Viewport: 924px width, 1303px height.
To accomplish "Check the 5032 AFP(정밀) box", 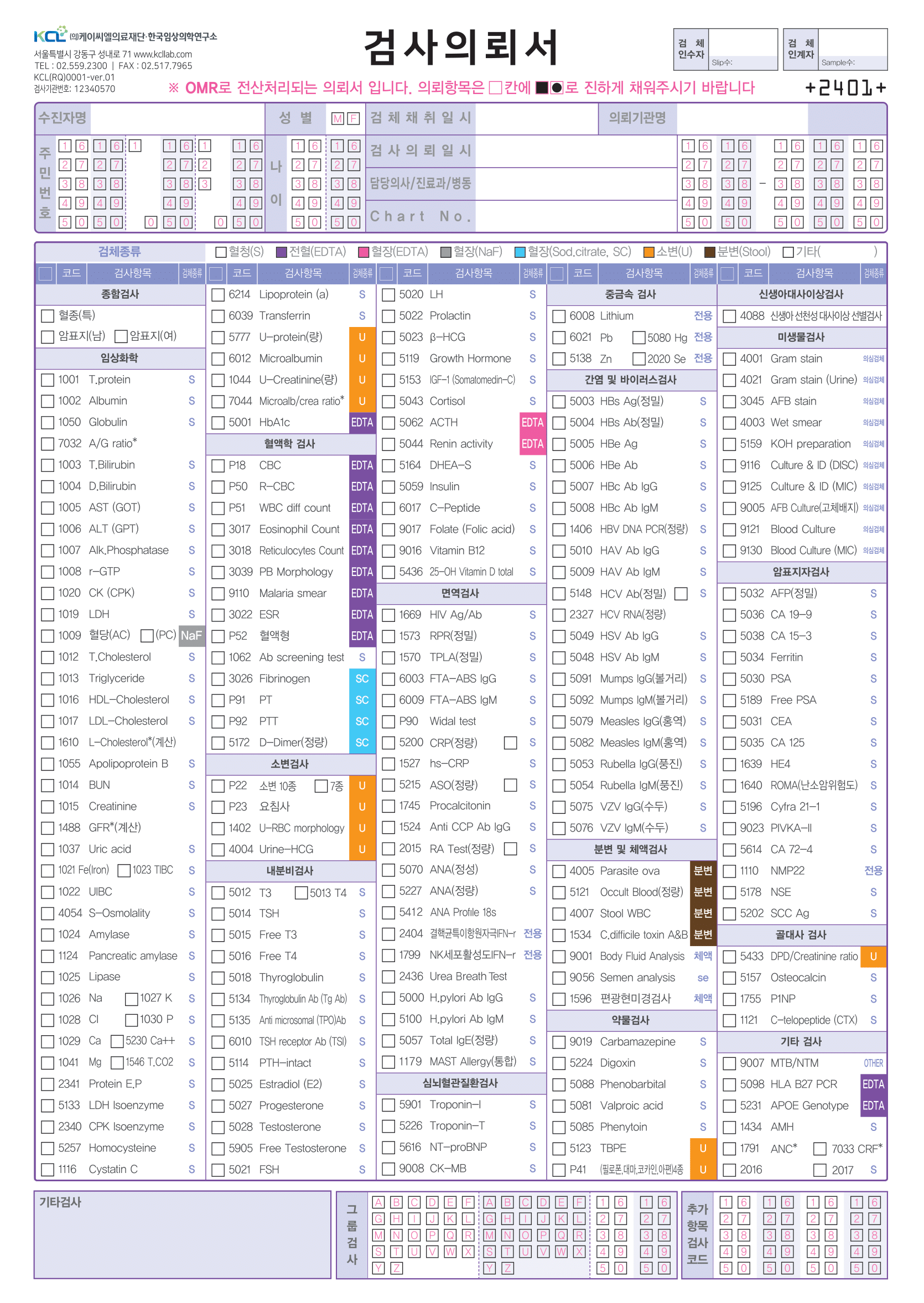I will [729, 594].
